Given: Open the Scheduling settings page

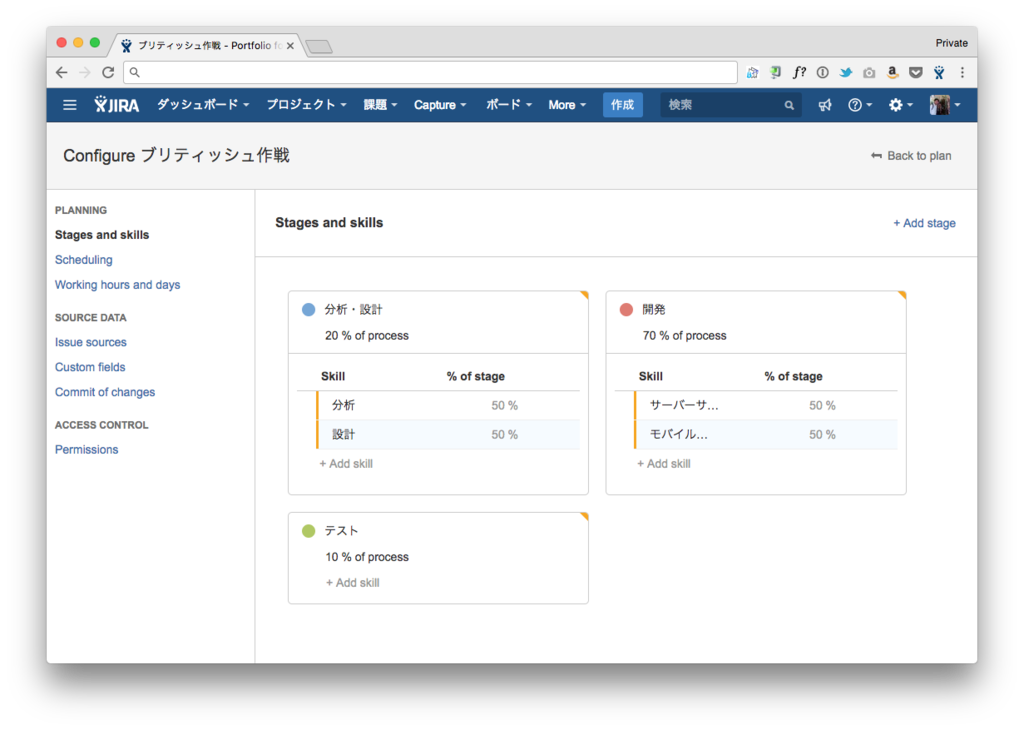Looking at the screenshot, I should tap(84, 260).
